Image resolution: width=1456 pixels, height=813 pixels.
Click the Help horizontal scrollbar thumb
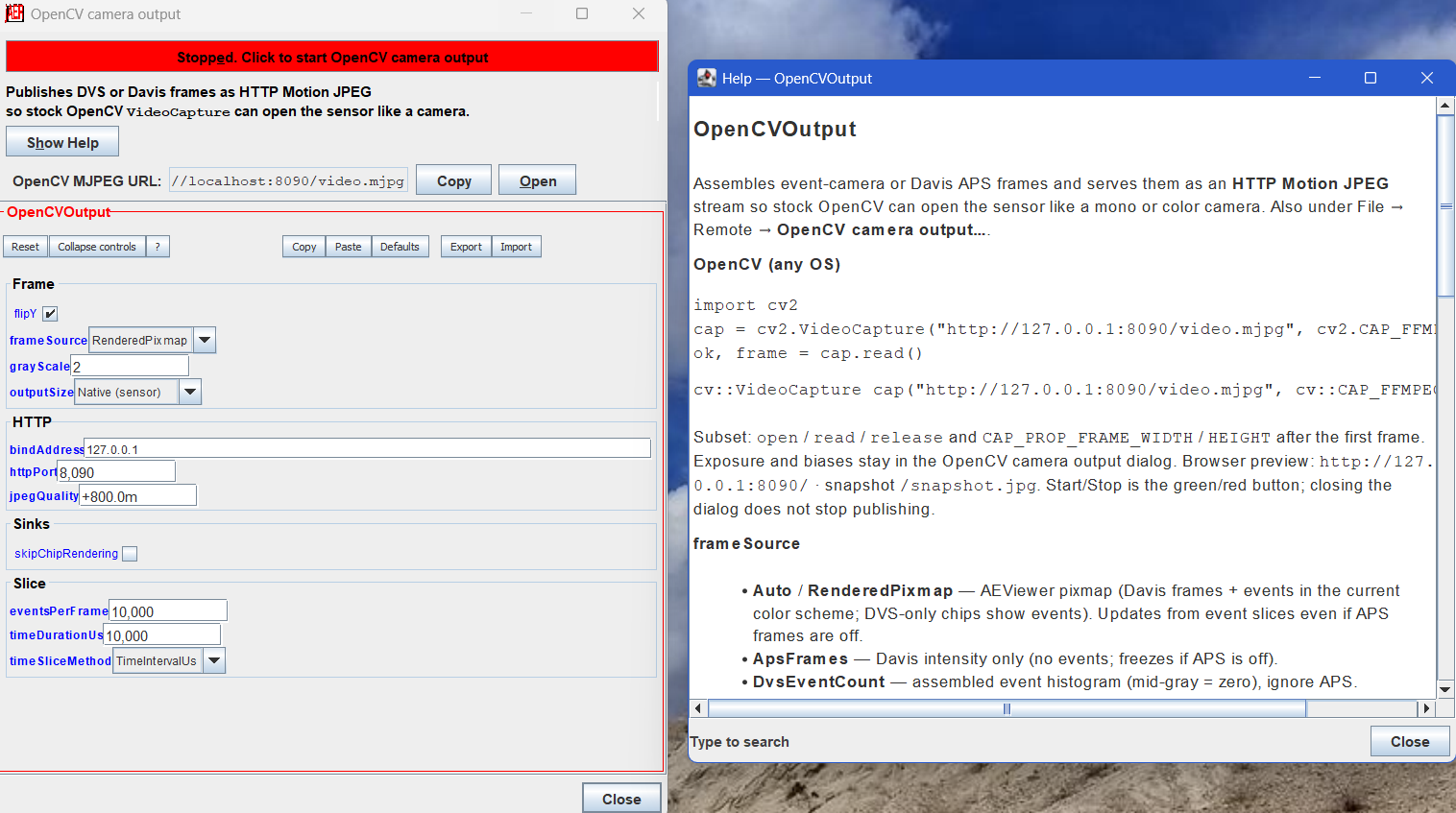[x=1007, y=708]
